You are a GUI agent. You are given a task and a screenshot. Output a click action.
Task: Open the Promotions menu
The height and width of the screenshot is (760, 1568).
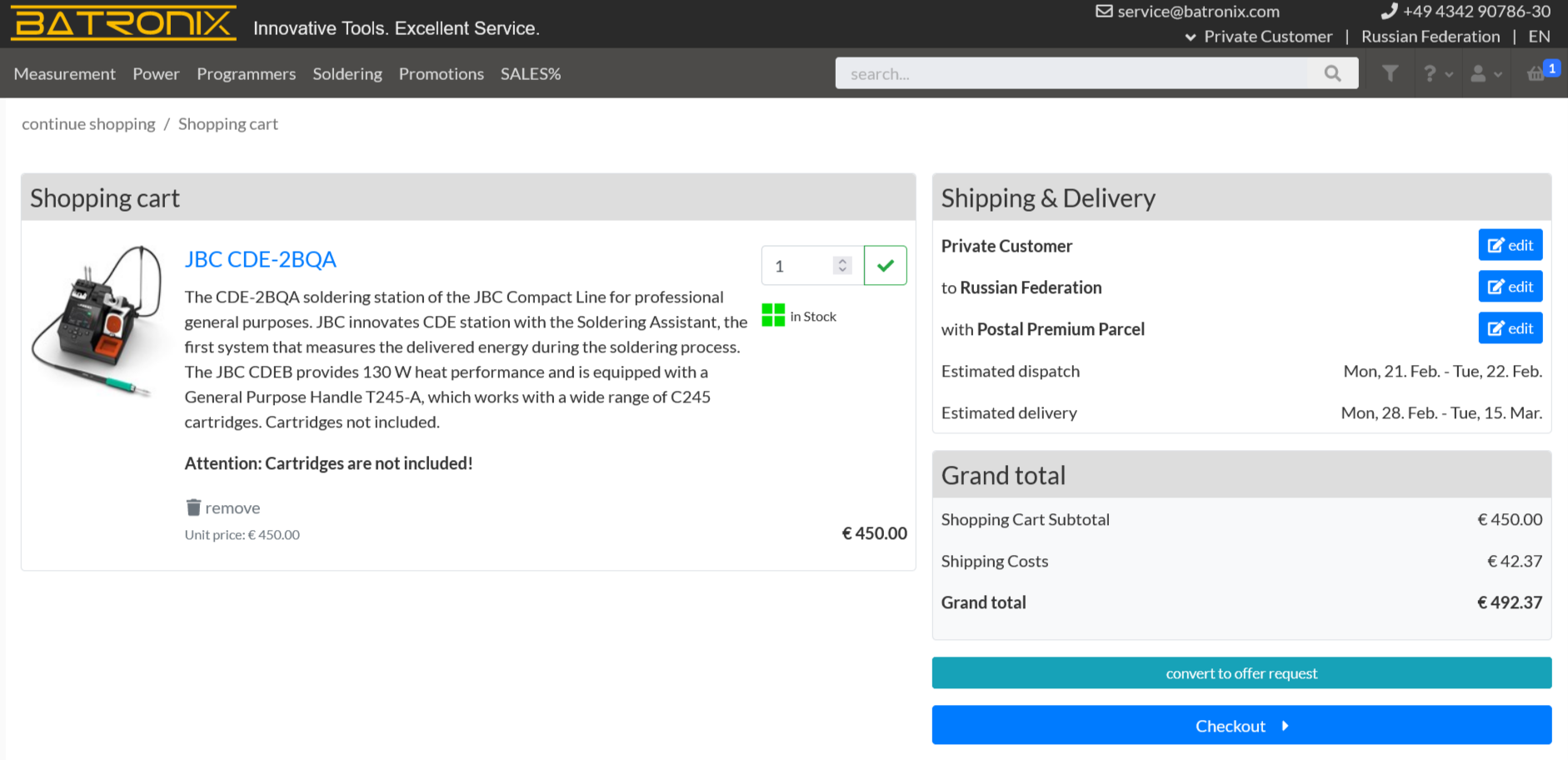point(441,73)
